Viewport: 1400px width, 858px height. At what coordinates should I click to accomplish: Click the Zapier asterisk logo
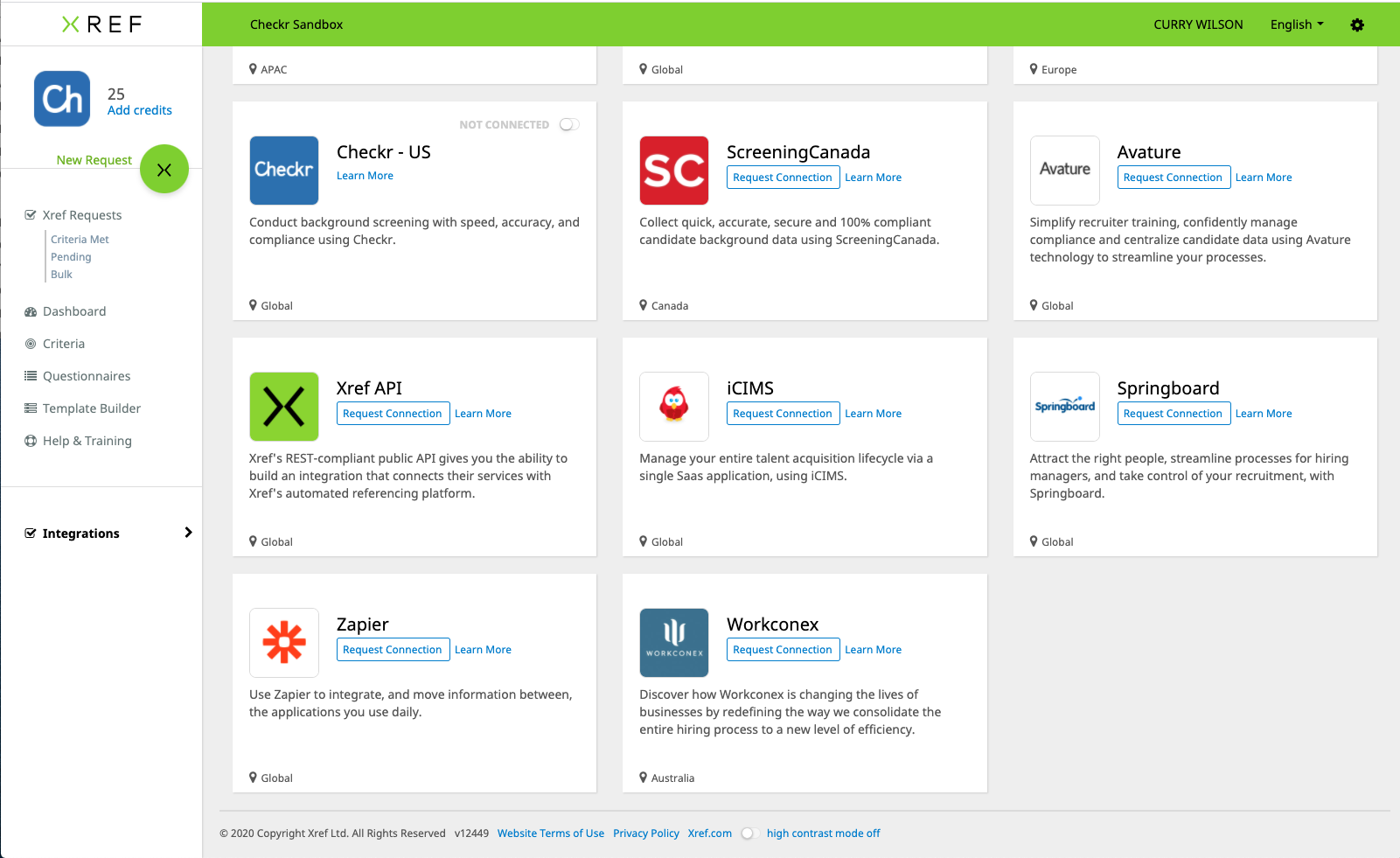[x=284, y=643]
